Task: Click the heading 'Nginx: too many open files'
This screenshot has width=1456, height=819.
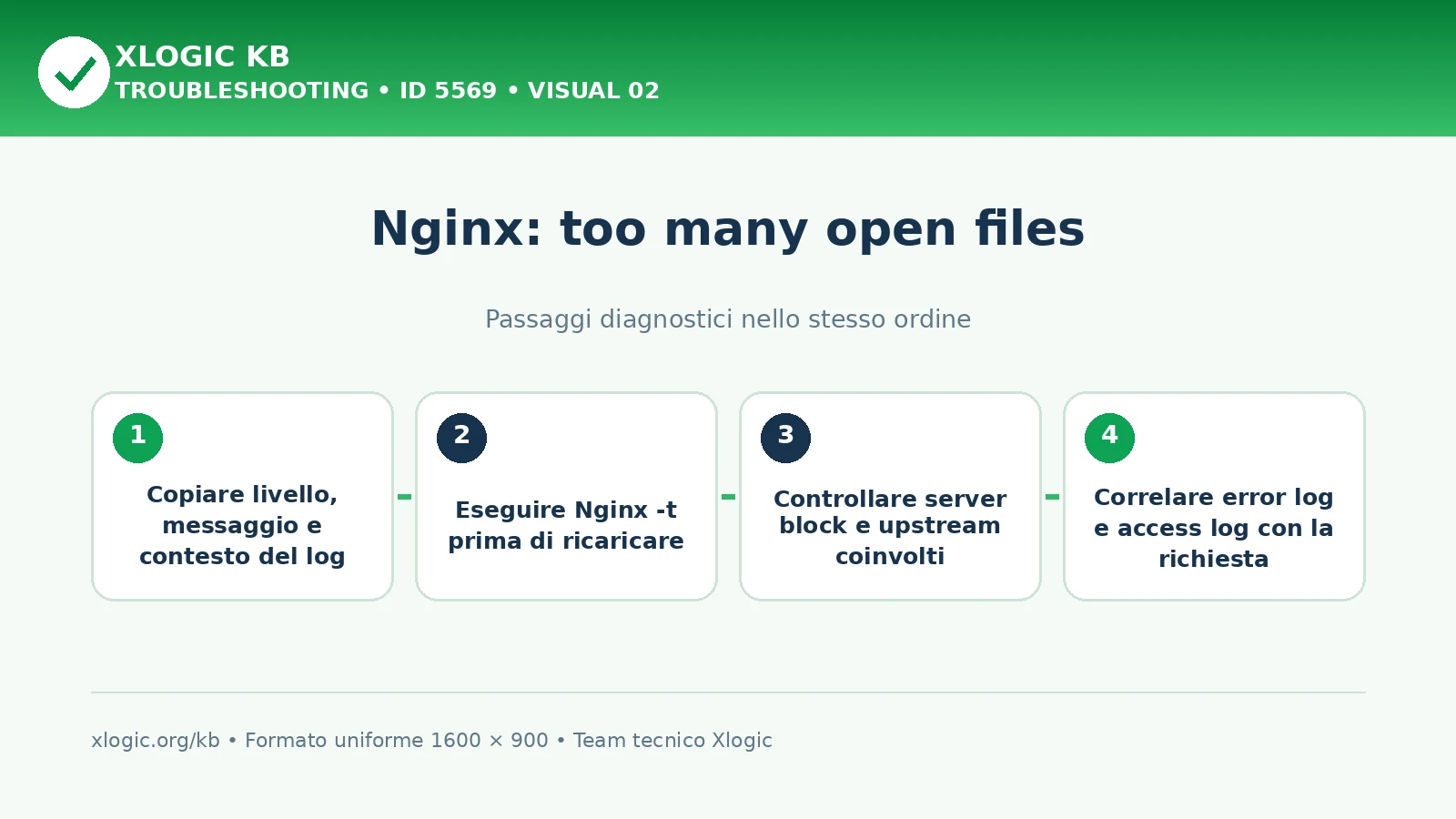Action: (x=728, y=228)
